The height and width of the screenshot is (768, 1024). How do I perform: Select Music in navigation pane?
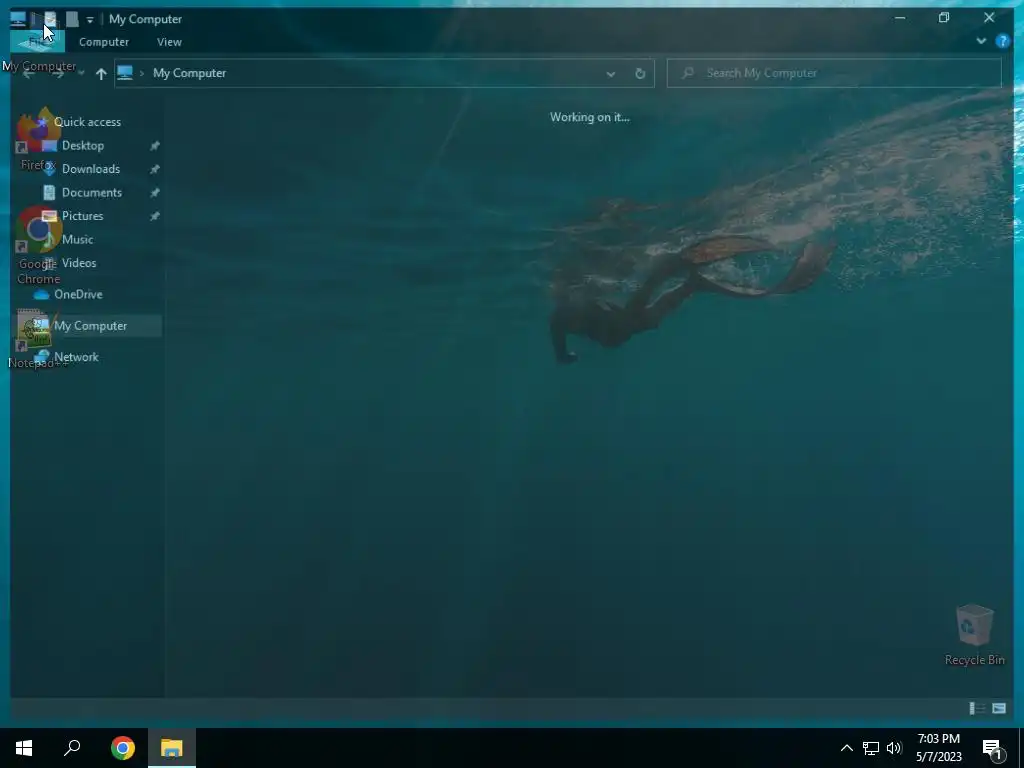tap(77, 240)
